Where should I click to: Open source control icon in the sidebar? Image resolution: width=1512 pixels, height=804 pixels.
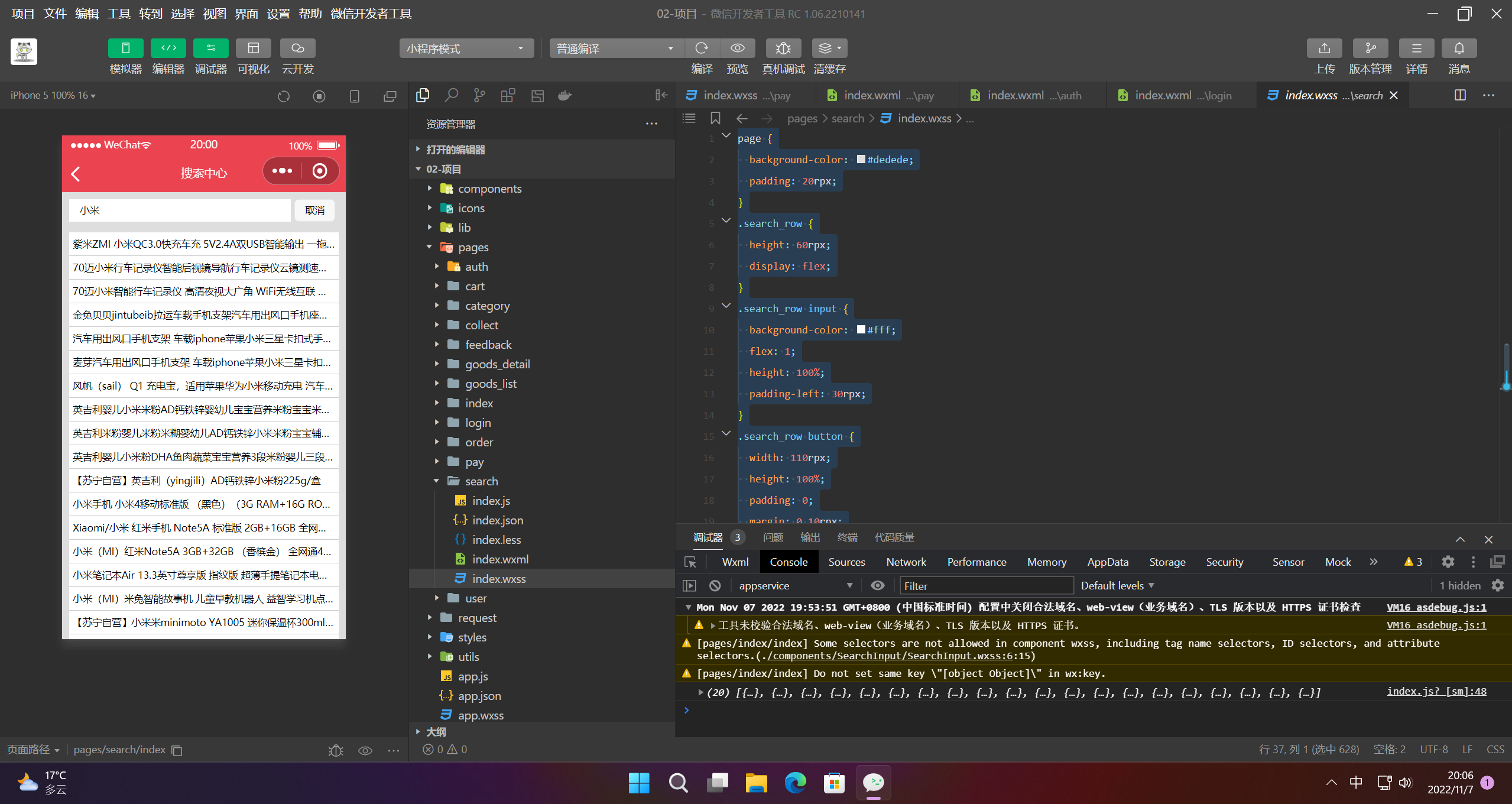(x=479, y=95)
